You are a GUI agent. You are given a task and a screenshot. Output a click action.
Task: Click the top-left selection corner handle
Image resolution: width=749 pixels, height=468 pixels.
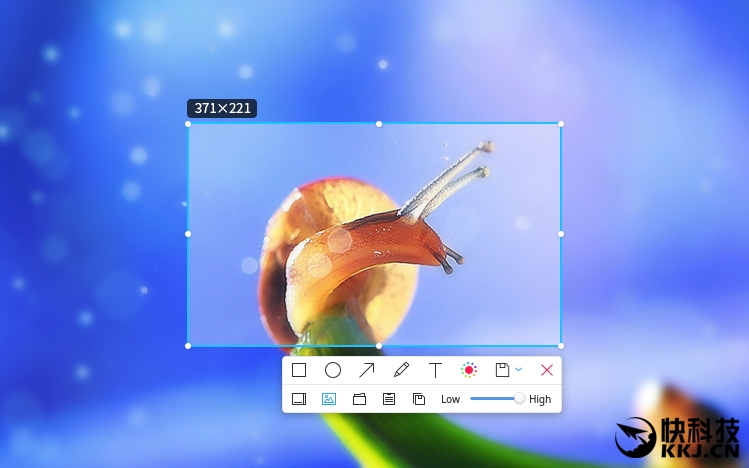coord(188,124)
